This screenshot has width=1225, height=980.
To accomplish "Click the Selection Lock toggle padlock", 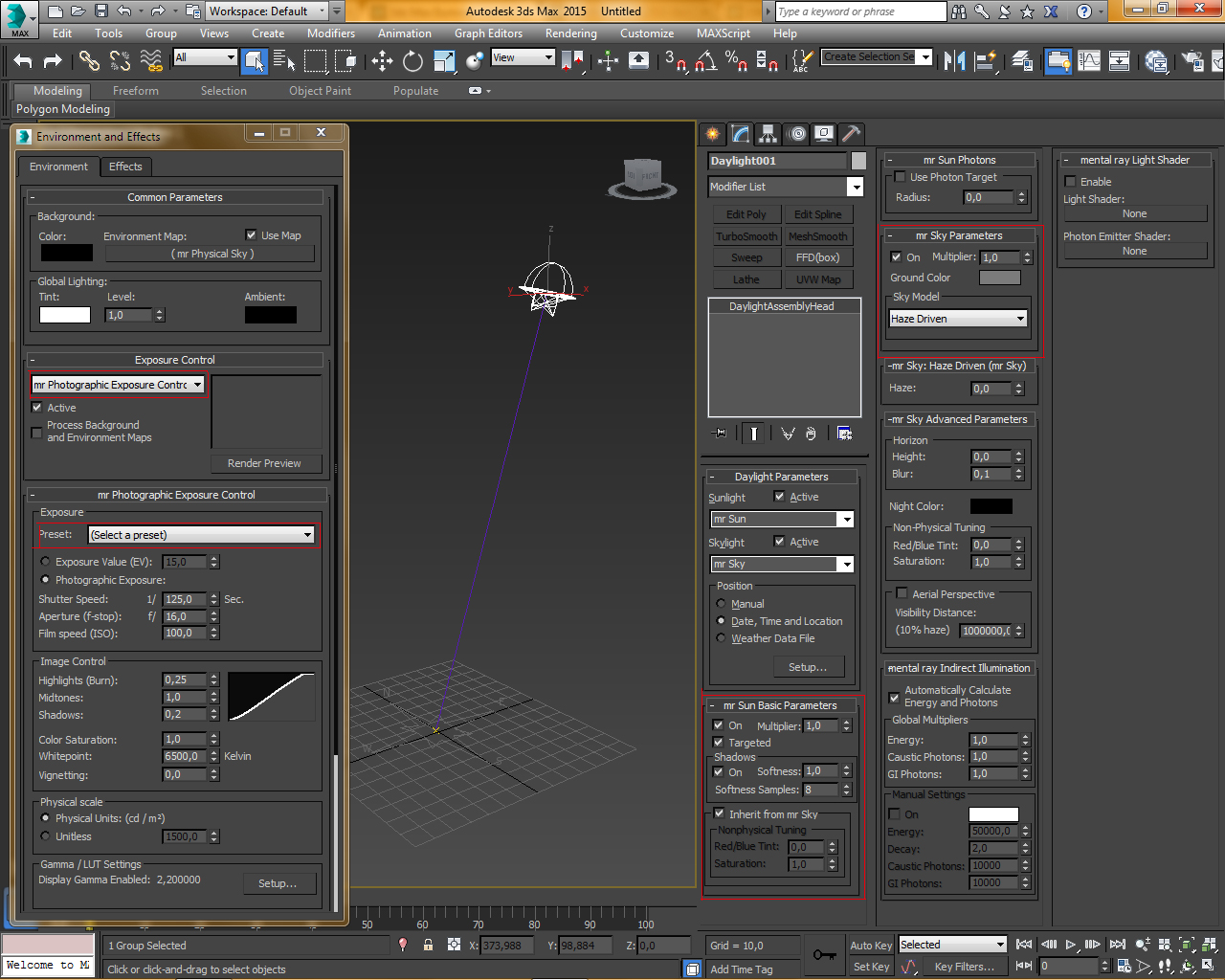I will tap(428, 946).
